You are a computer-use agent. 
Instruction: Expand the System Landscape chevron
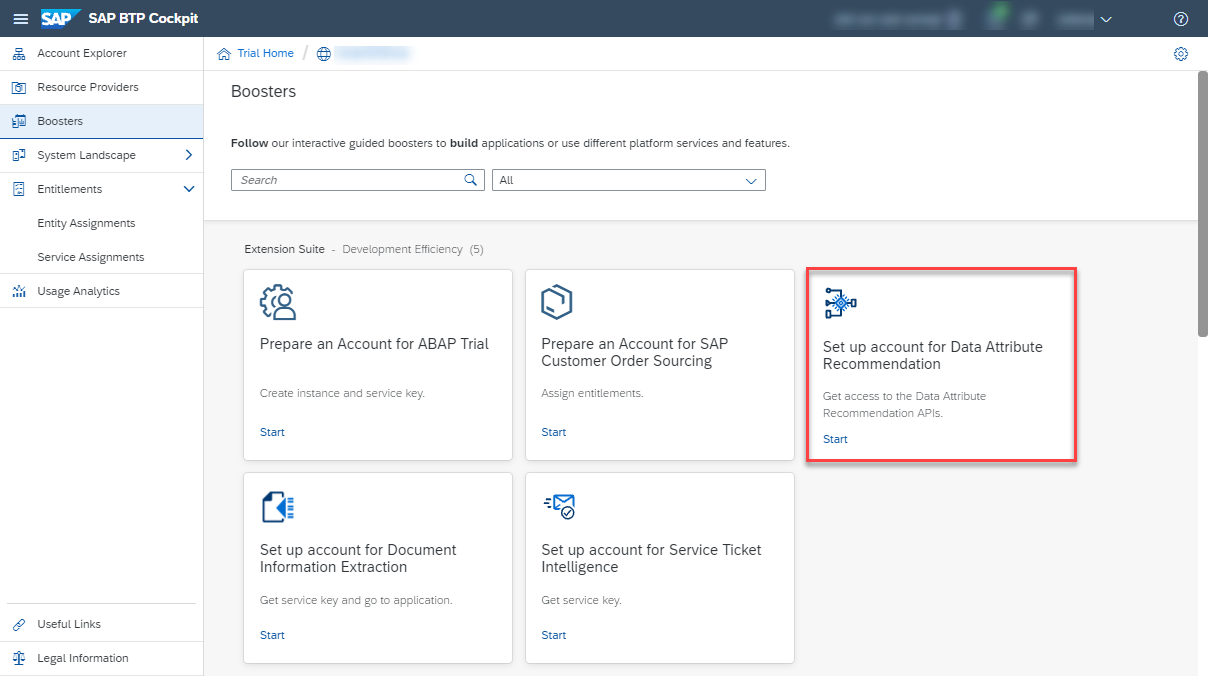click(188, 155)
